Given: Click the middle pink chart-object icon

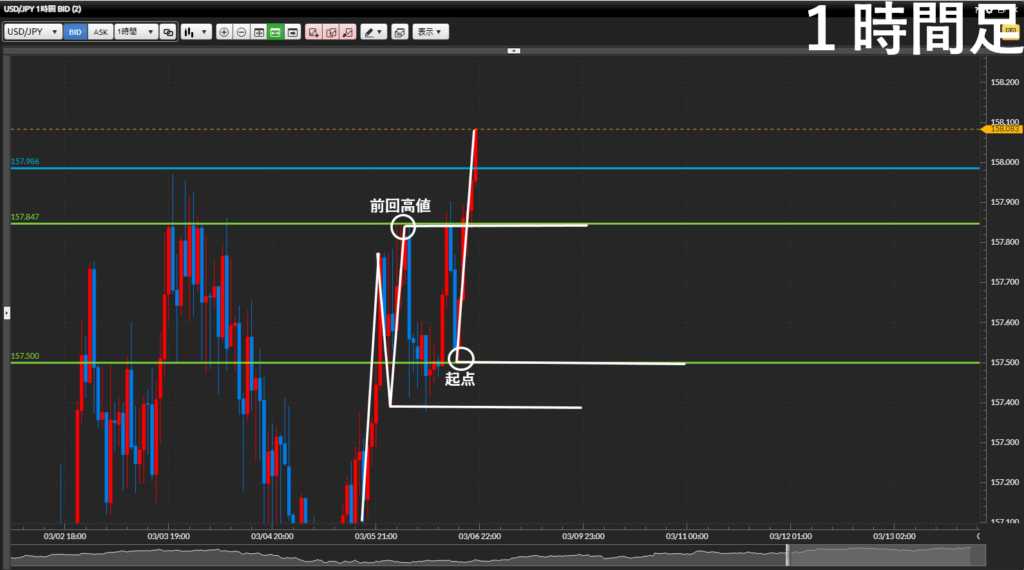Looking at the screenshot, I should pyautogui.click(x=331, y=32).
